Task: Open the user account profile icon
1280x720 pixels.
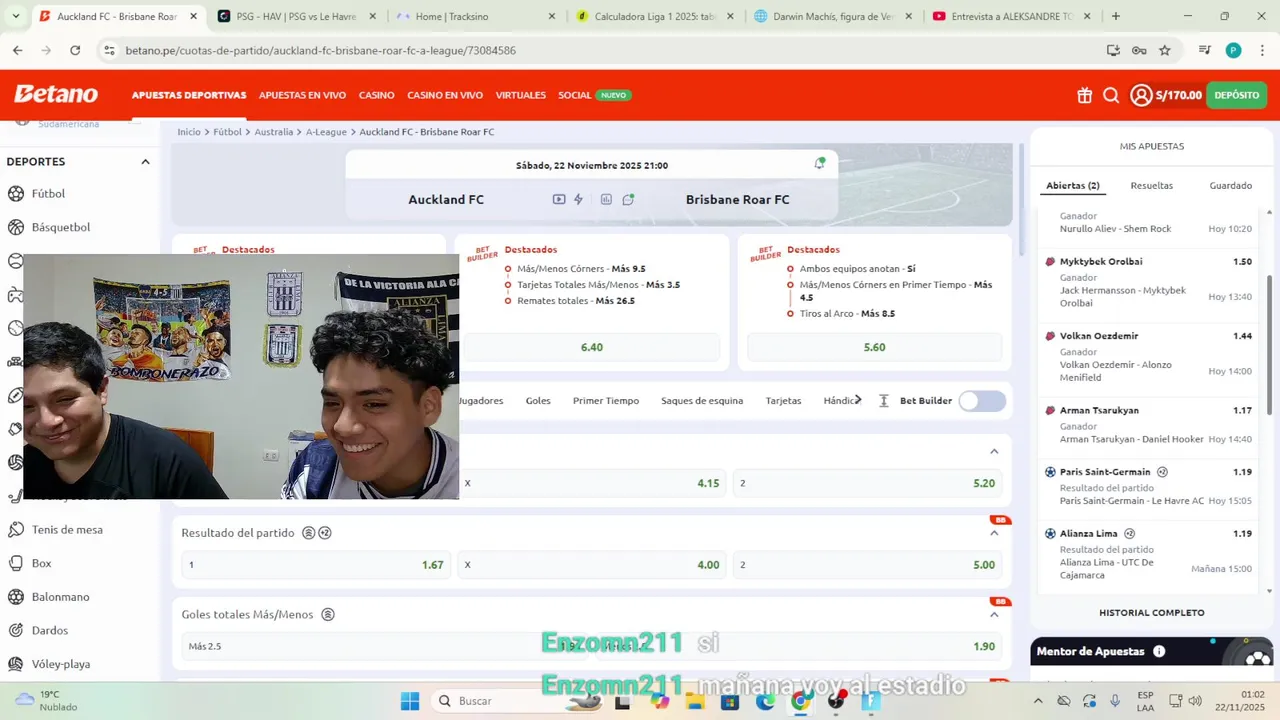Action: point(1141,95)
